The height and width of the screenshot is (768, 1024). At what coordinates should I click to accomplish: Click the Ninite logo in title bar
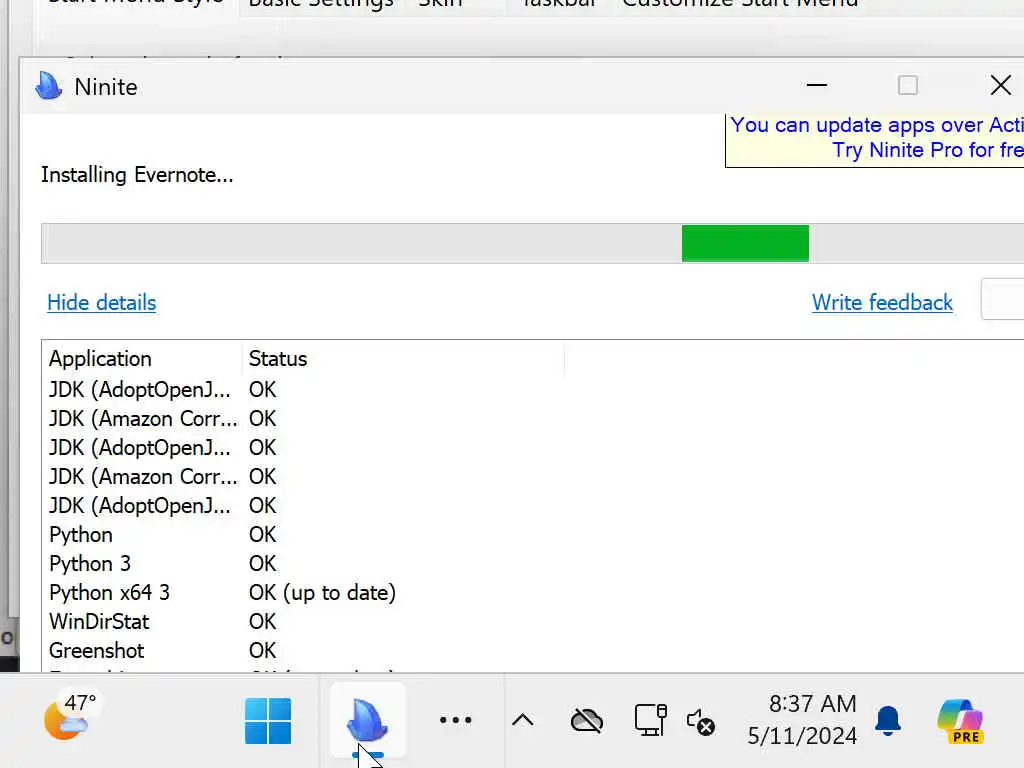48,86
